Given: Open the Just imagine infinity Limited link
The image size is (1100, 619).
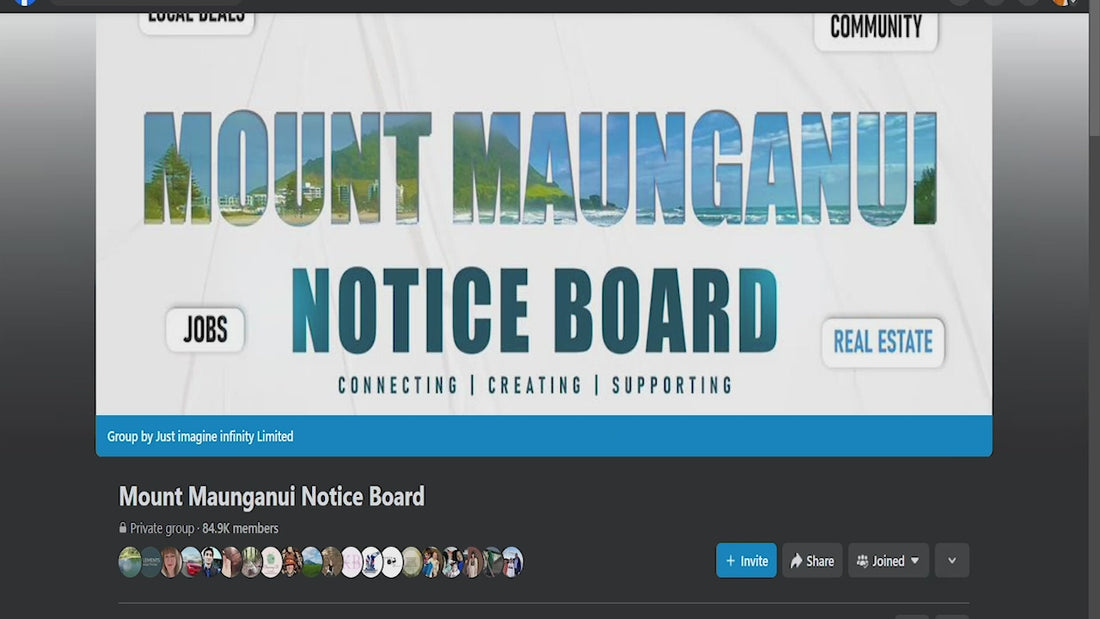Looking at the screenshot, I should [x=224, y=437].
